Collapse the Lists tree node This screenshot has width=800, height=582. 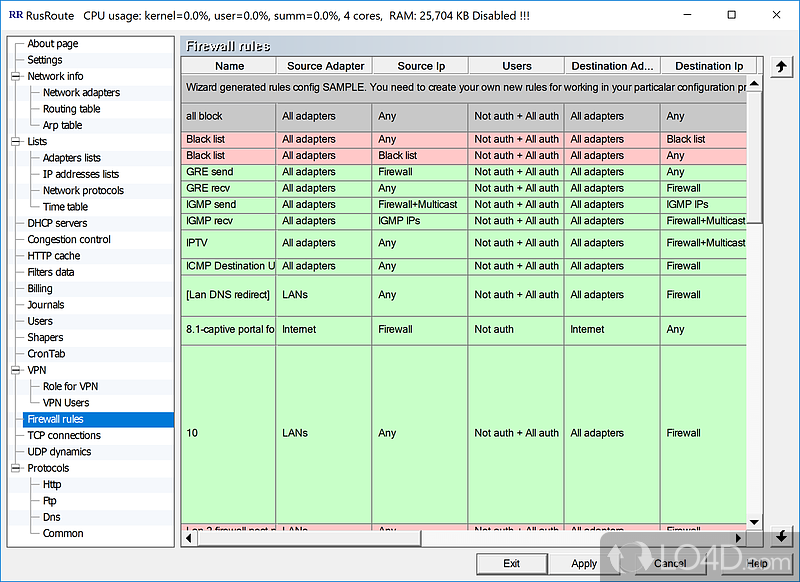coord(16,142)
